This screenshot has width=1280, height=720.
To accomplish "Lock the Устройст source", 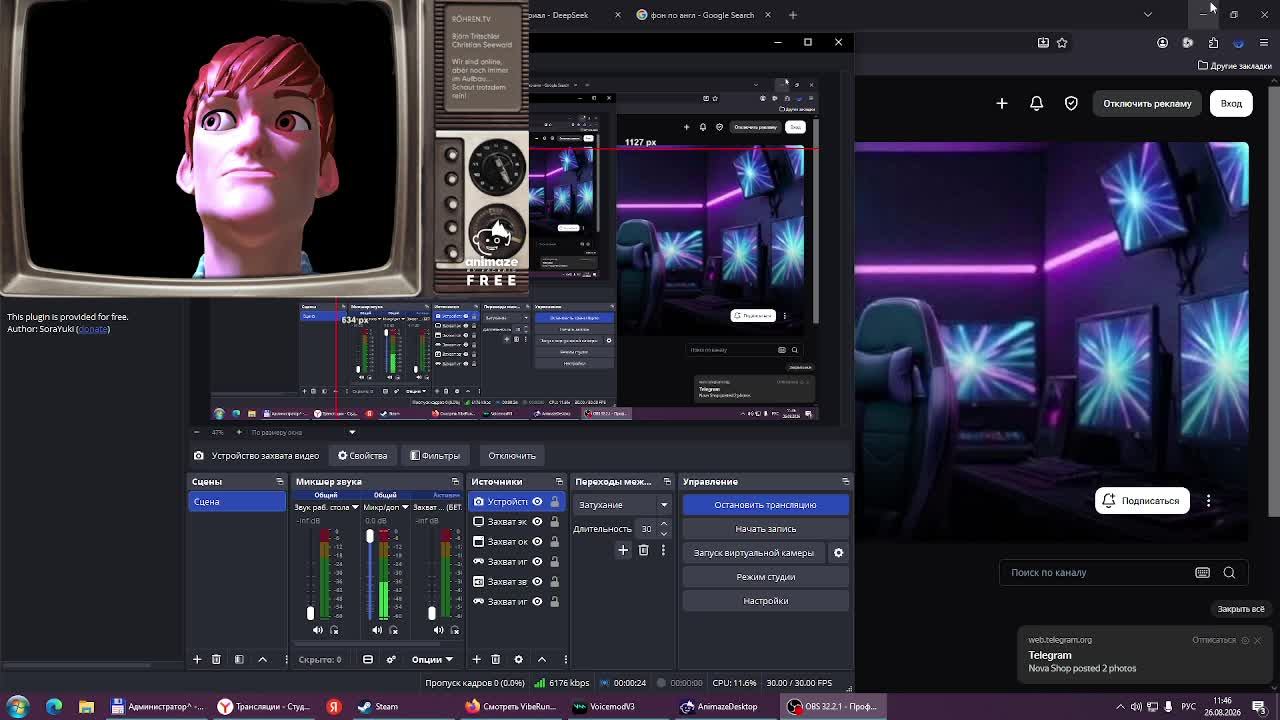I will tap(555, 502).
